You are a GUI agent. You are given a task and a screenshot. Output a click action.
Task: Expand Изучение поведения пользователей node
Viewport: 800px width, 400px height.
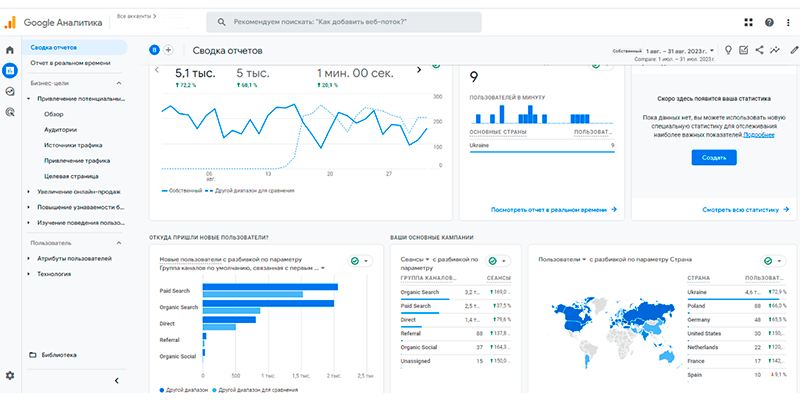pyautogui.click(x=29, y=223)
